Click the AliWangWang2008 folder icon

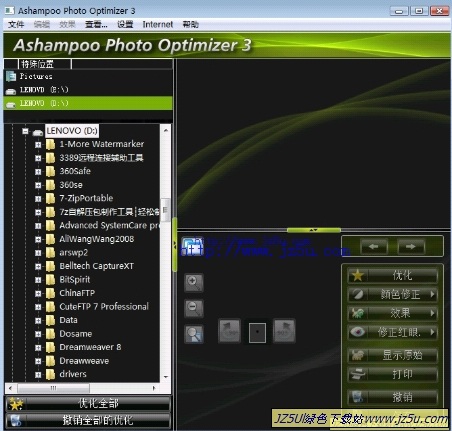click(x=50, y=239)
